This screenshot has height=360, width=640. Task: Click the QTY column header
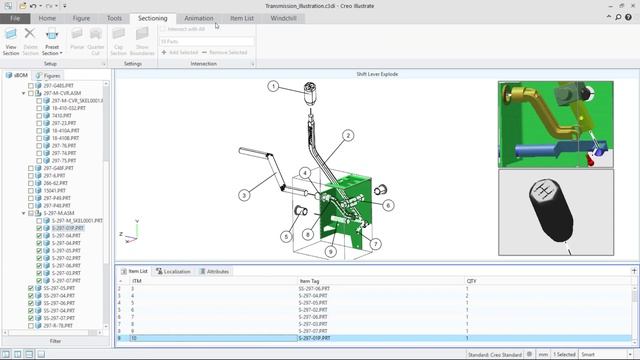pyautogui.click(x=548, y=281)
